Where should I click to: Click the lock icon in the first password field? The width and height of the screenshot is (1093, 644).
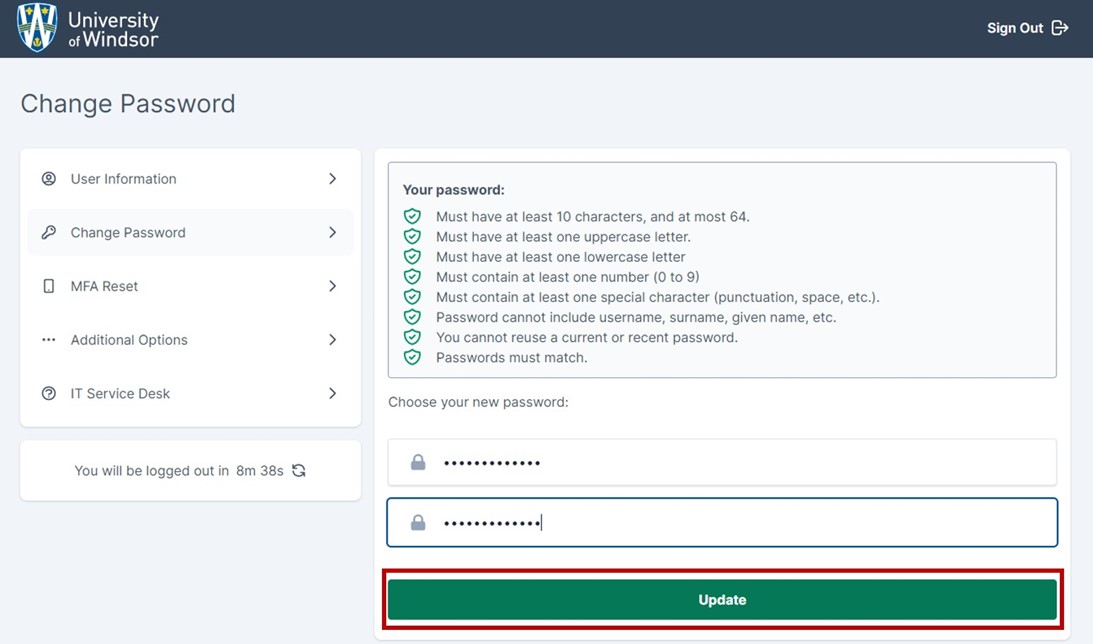(x=418, y=462)
